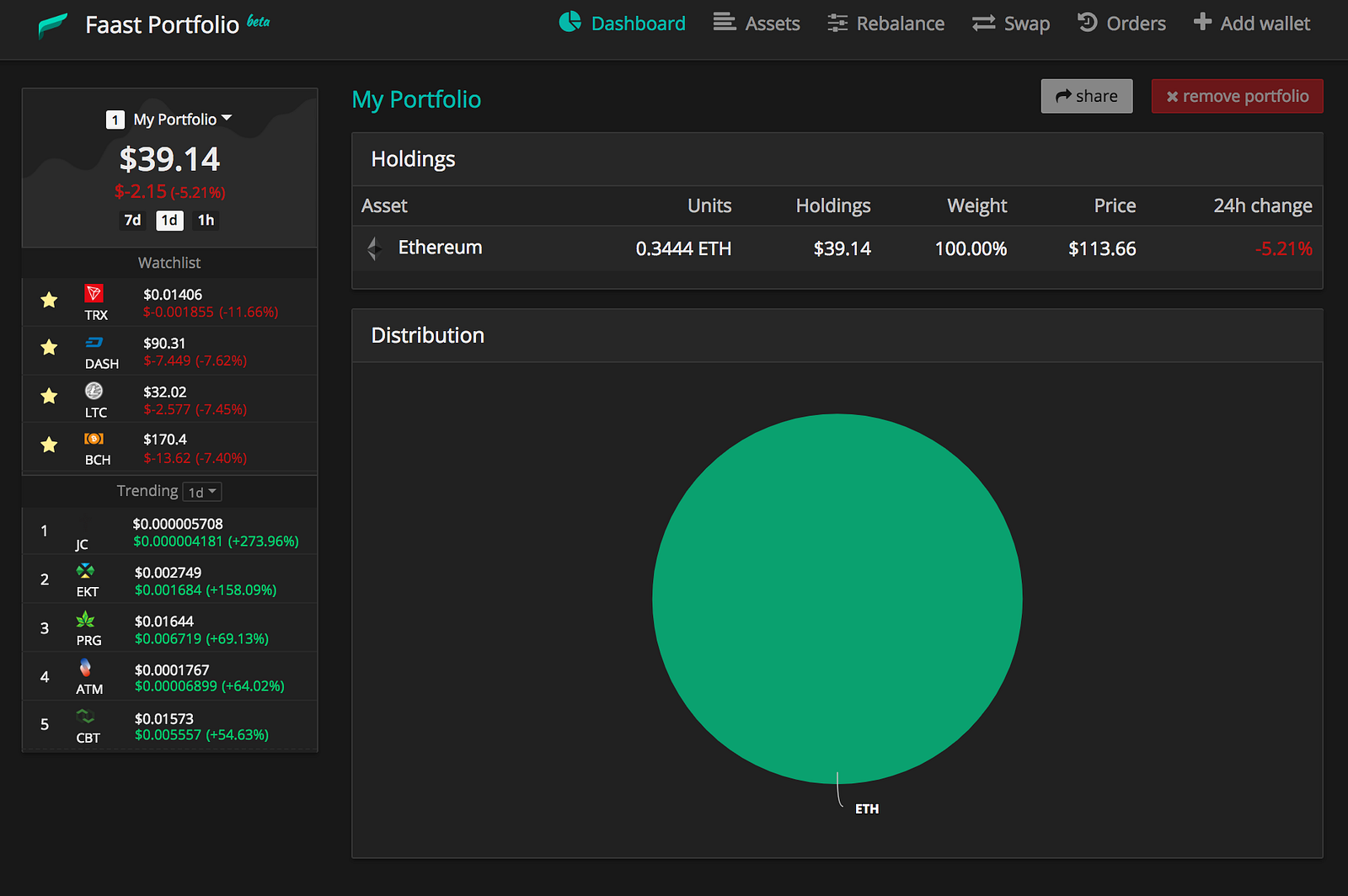Click the portfolio total value $39.14
The image size is (1348, 896).
[x=169, y=159]
